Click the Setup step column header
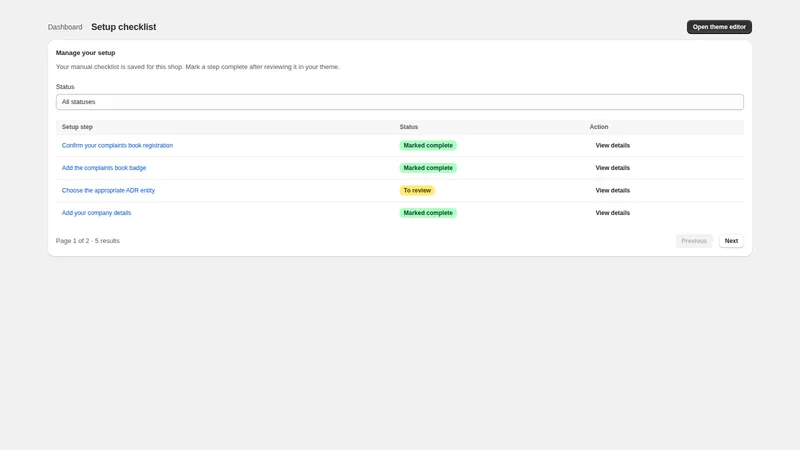Viewport: 800px width, 450px height. pyautogui.click(x=77, y=127)
